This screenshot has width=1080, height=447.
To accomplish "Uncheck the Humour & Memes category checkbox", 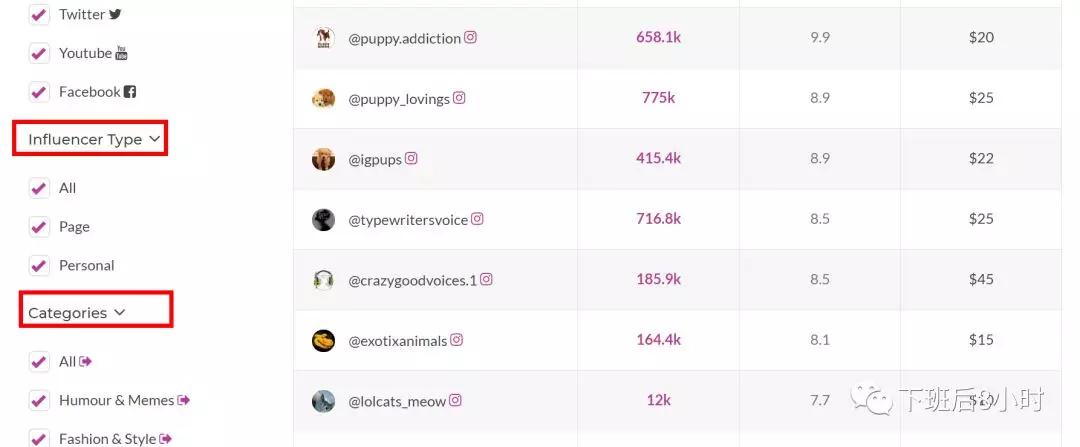I will (39, 400).
